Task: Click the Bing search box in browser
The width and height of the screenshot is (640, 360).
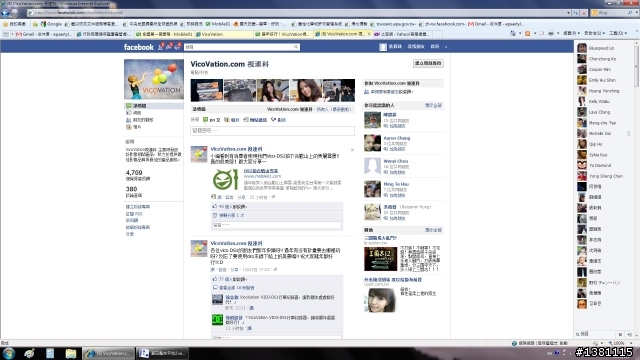Action: click(x=611, y=13)
